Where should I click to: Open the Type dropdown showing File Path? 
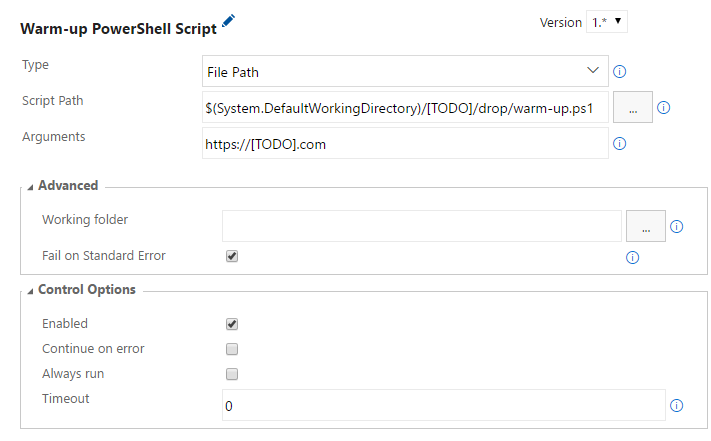coord(405,72)
